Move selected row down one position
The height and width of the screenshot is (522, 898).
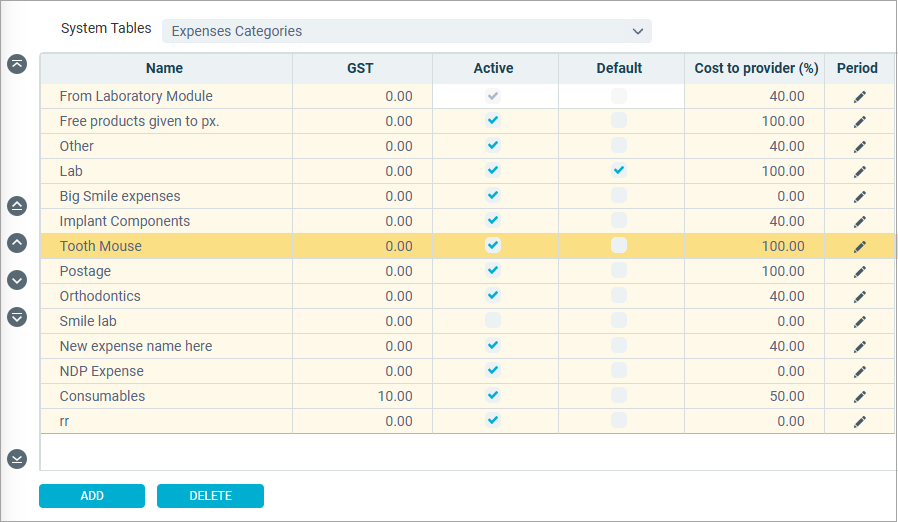pyautogui.click(x=17, y=280)
